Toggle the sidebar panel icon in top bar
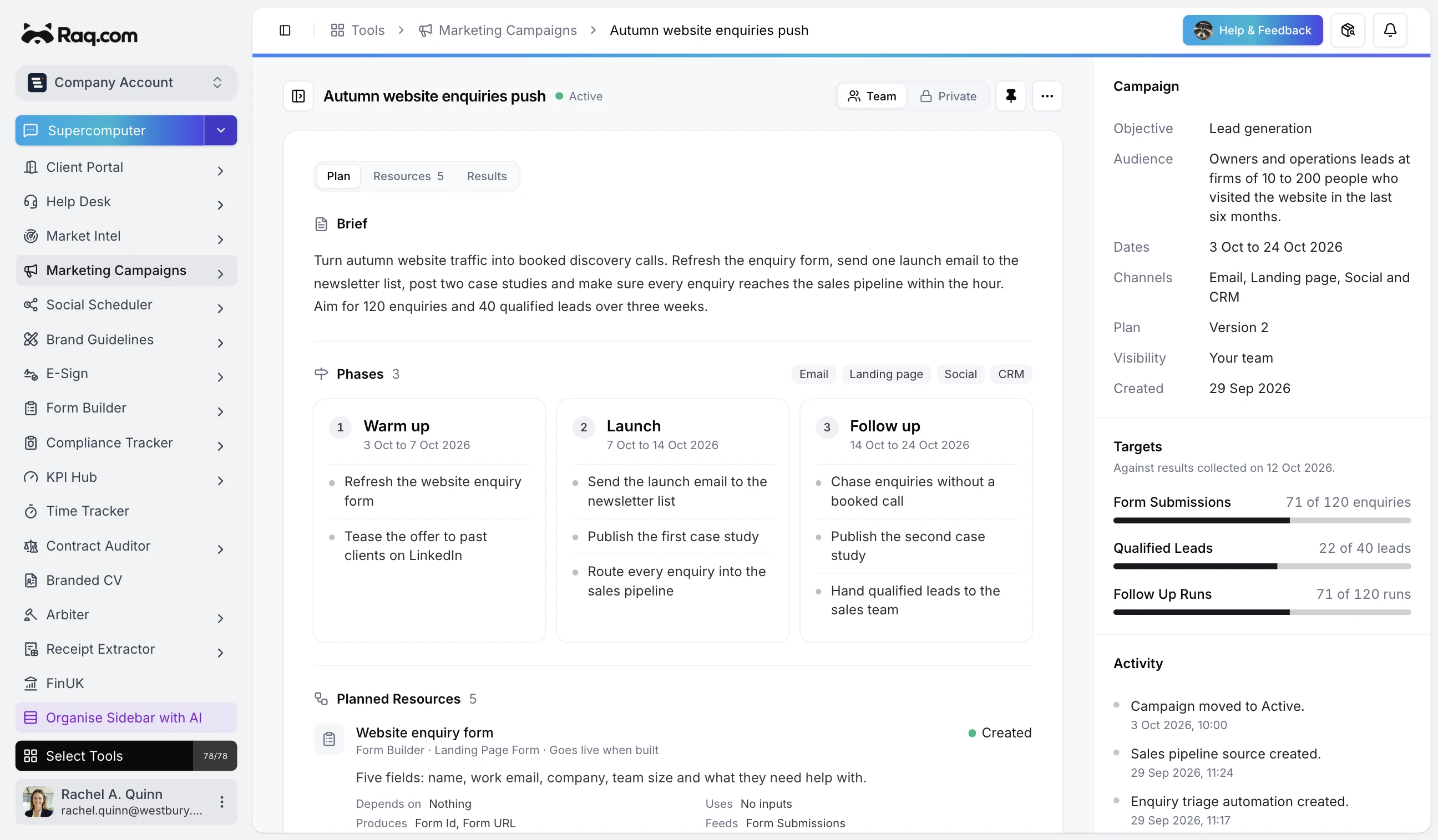Screen dimensions: 1438x840 click(285, 30)
